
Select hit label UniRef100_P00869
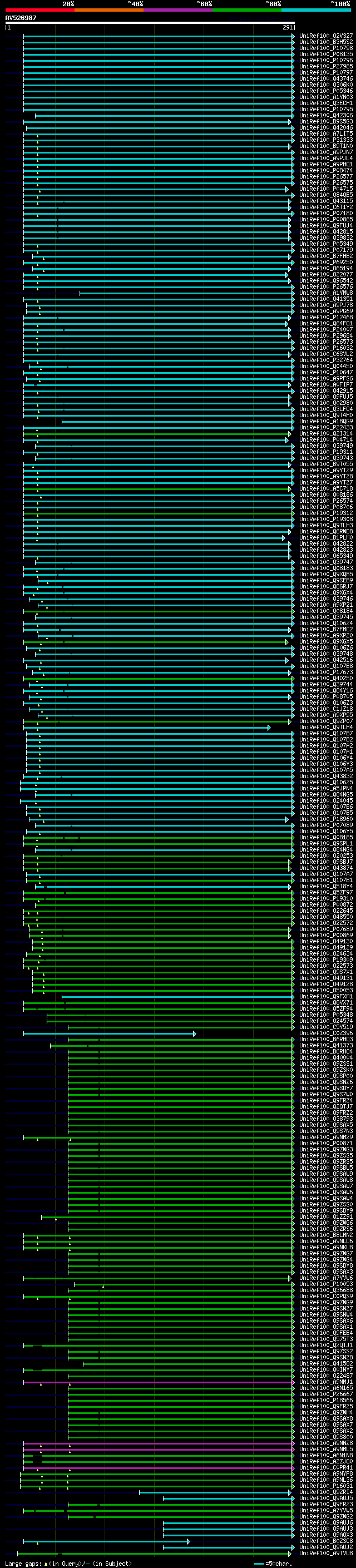click(326, 936)
